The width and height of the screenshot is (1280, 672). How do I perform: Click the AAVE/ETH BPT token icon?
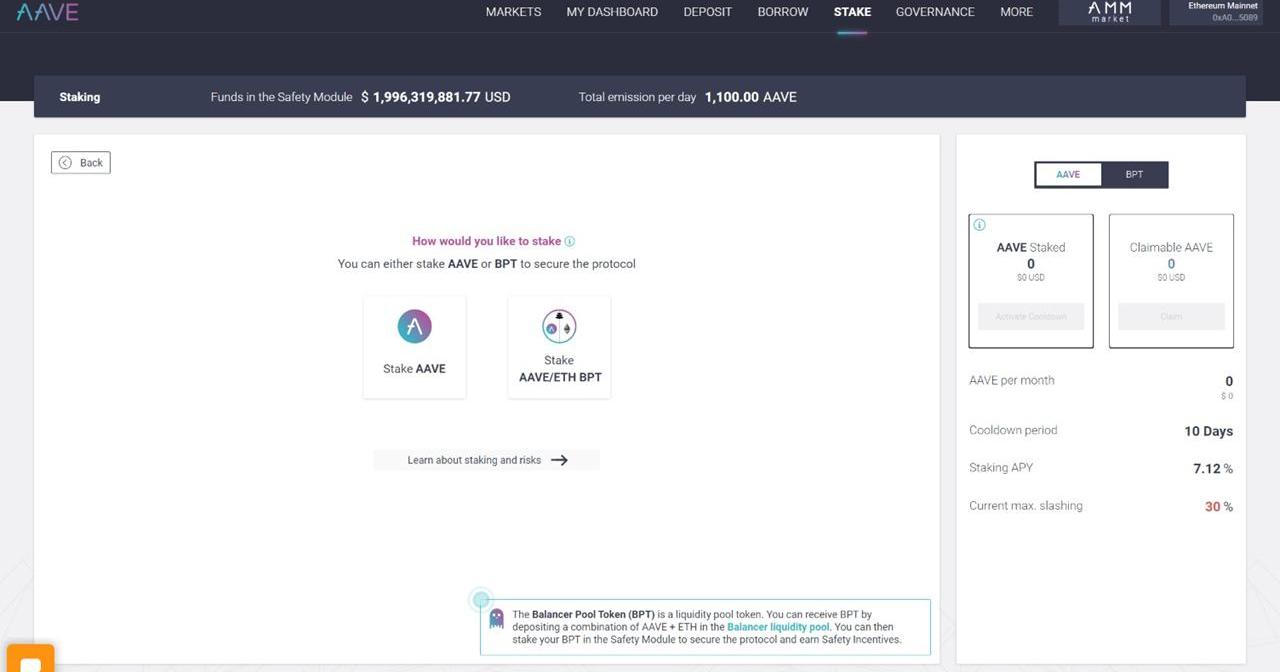(559, 326)
